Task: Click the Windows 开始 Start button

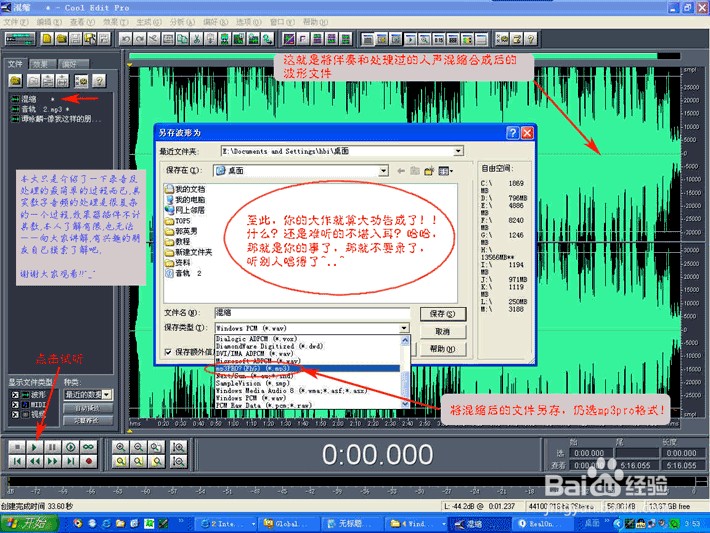Action: coord(30,523)
